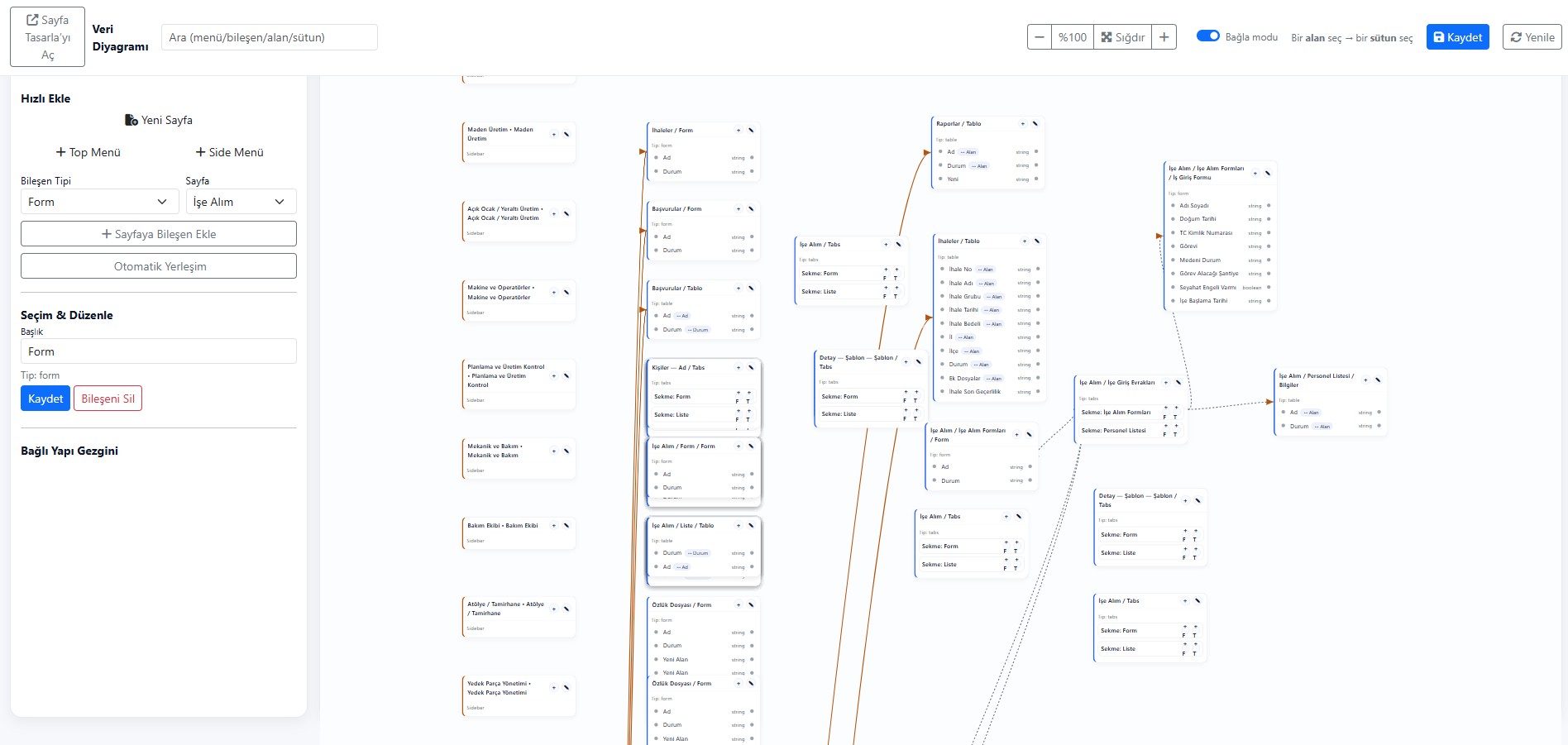
Task: Click the search field Ara (menü/bileşen/alan/sütun)
Action: pyautogui.click(x=269, y=37)
